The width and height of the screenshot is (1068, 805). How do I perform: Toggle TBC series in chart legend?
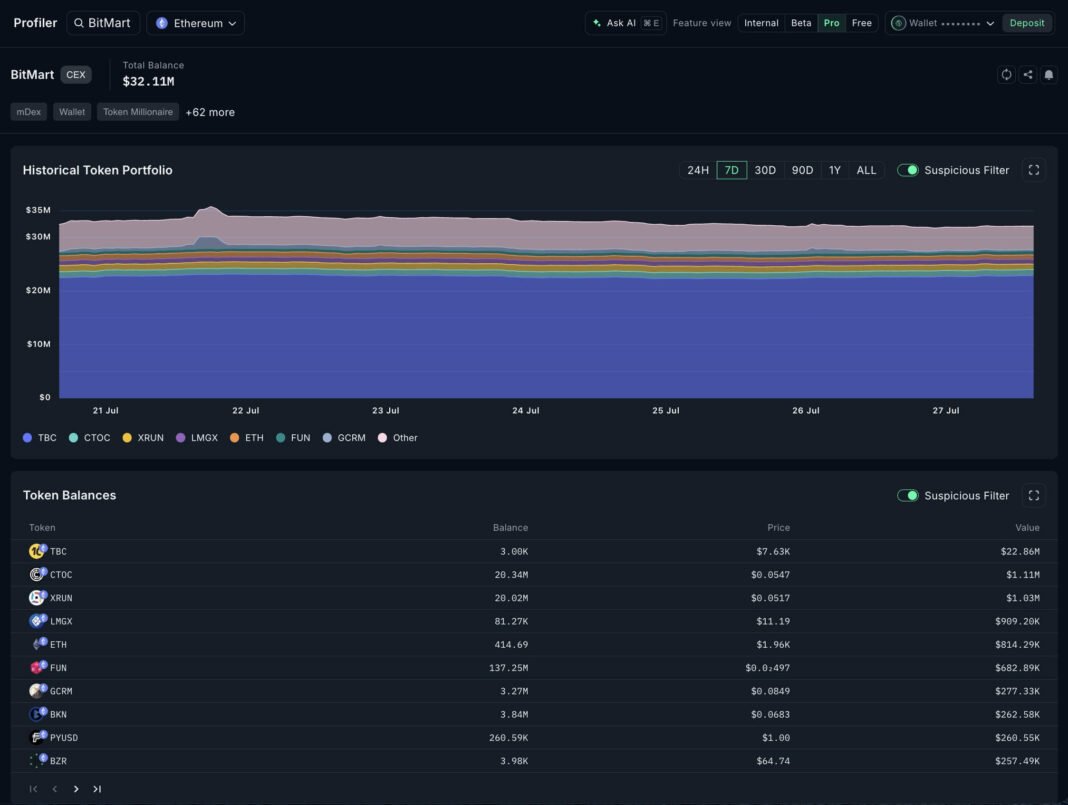click(x=40, y=438)
